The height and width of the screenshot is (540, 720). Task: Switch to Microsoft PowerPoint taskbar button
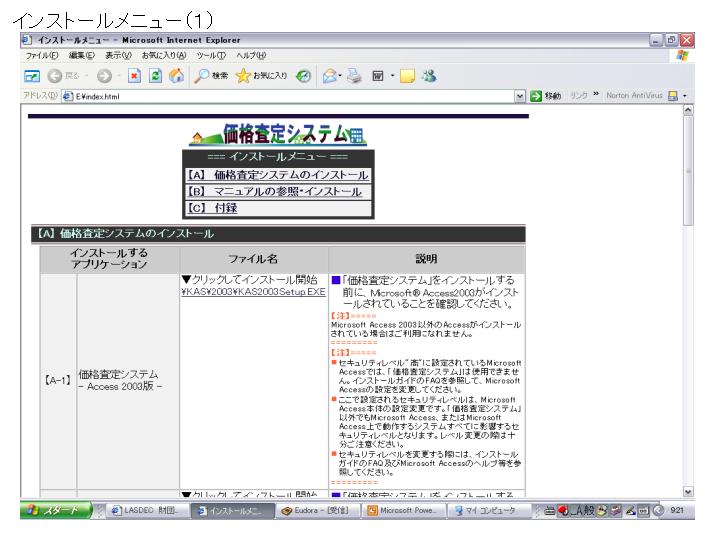click(x=404, y=510)
